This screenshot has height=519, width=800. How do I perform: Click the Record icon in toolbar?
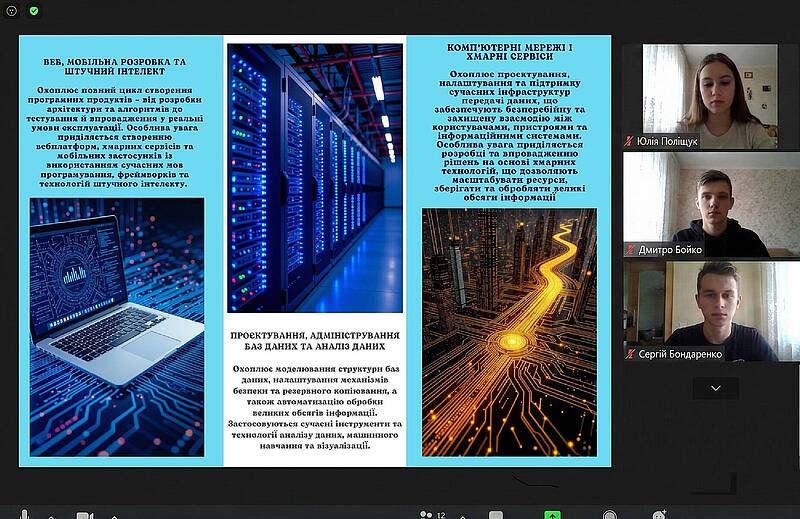pos(609,515)
